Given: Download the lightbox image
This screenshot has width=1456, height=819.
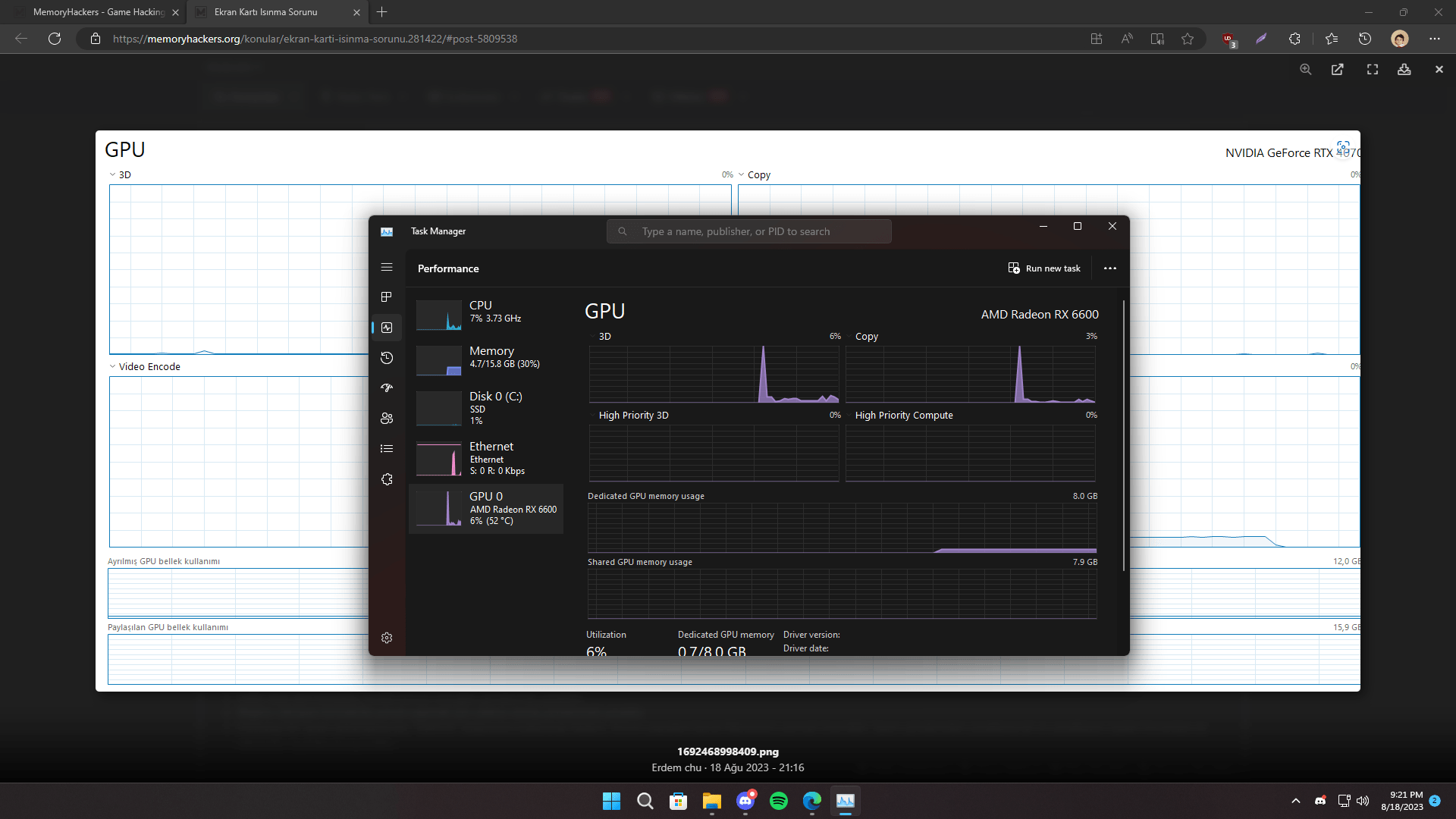Looking at the screenshot, I should (x=1404, y=69).
